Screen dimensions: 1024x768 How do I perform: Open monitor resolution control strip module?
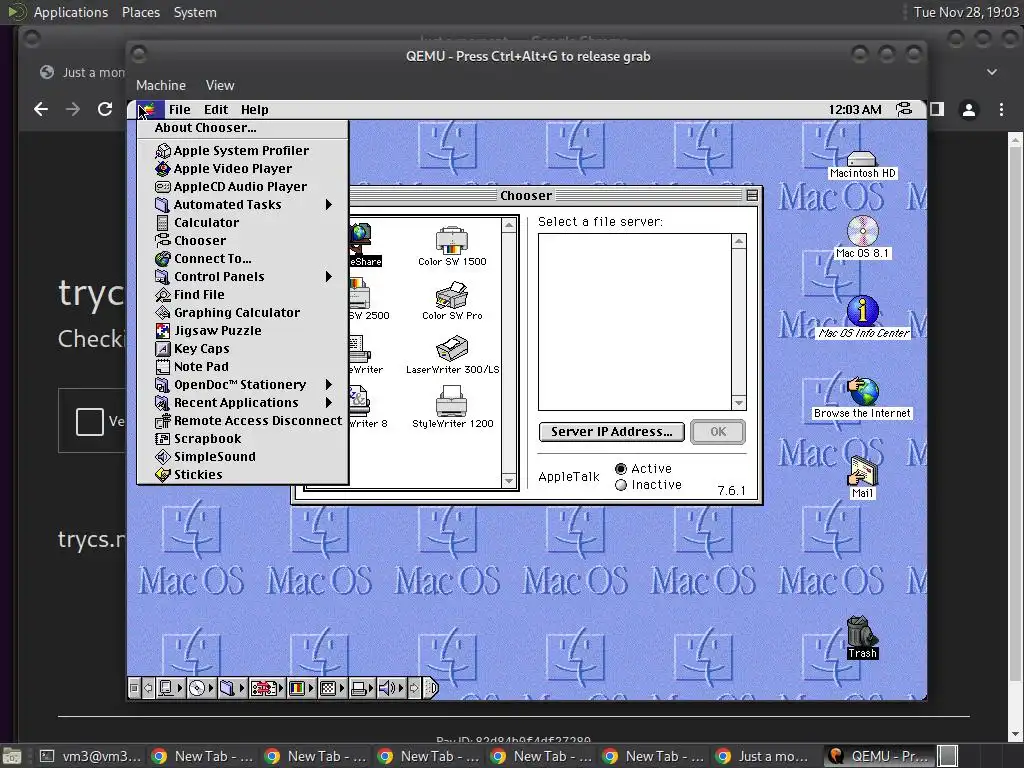pos(332,688)
